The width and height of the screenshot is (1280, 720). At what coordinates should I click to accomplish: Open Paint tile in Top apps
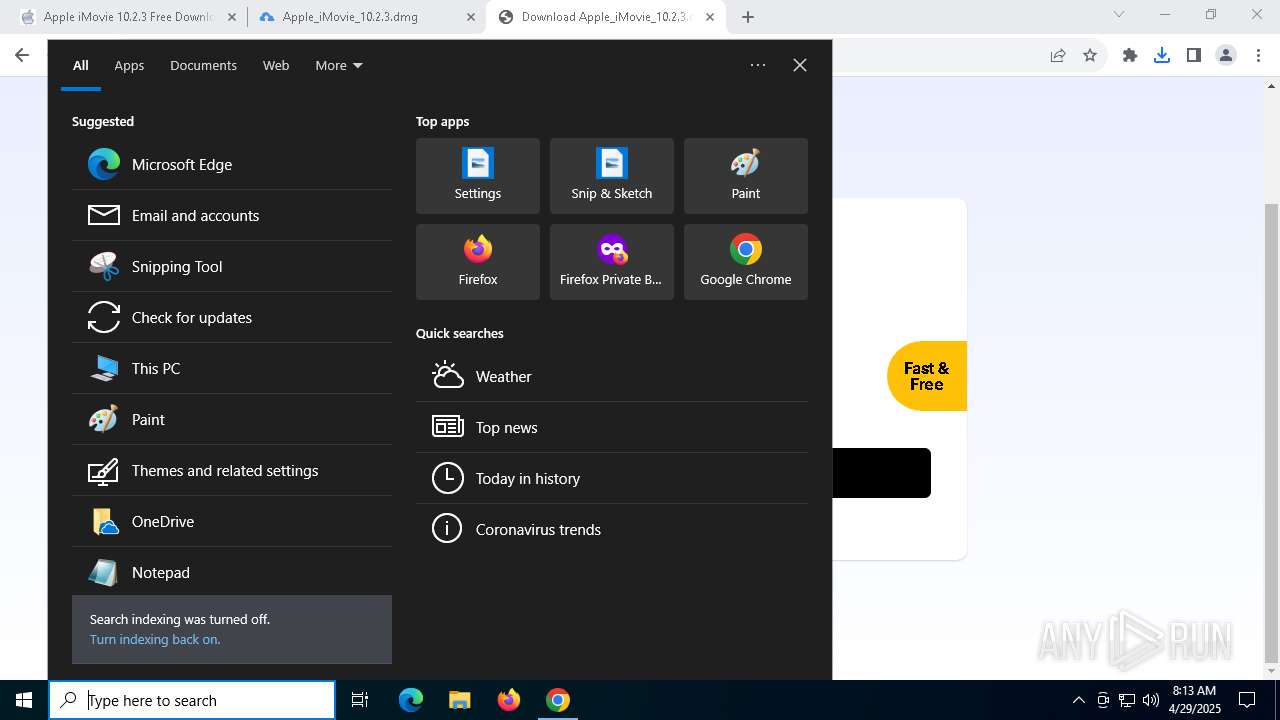click(x=746, y=176)
